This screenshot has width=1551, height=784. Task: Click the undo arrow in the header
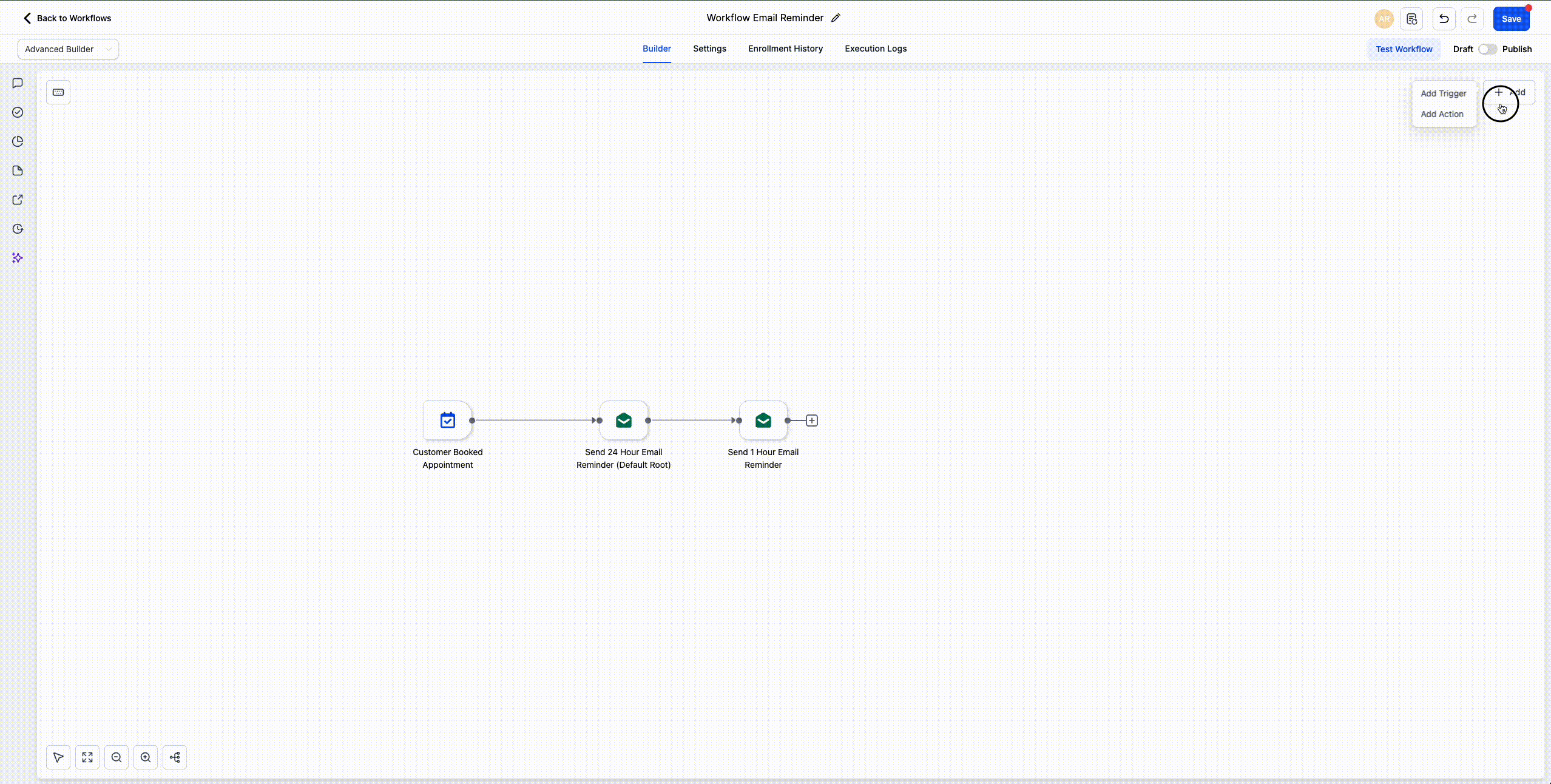point(1443,19)
